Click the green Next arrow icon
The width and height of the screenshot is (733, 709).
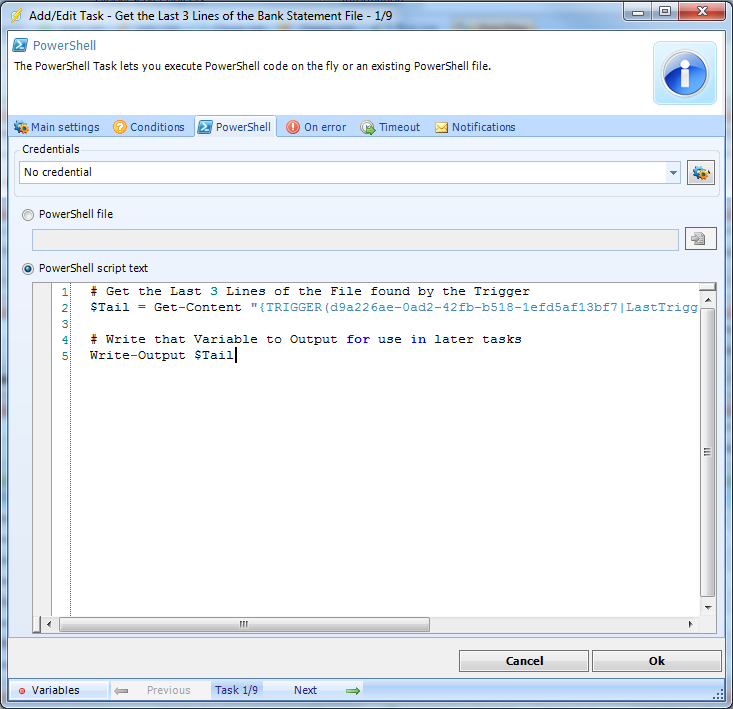coord(352,690)
